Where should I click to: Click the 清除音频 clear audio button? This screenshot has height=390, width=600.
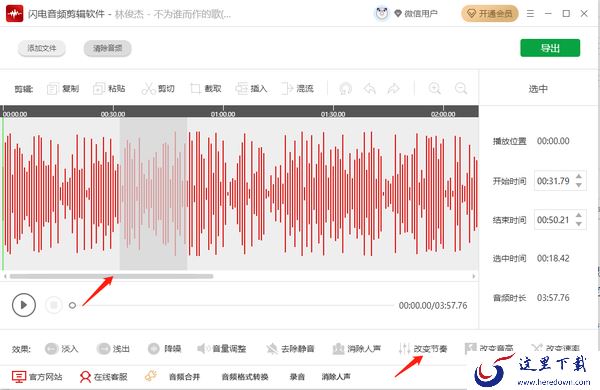108,48
